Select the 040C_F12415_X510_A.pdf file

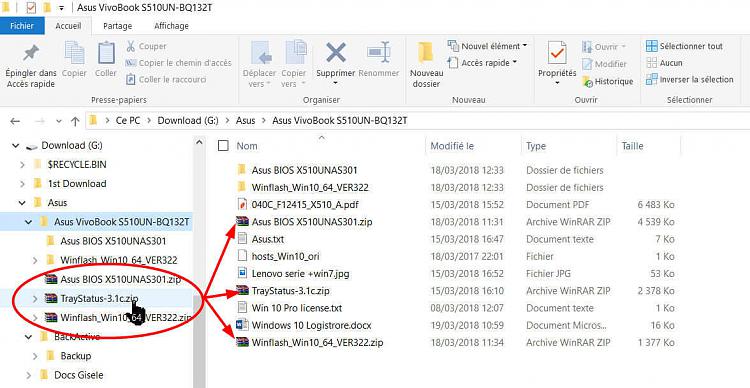[305, 205]
